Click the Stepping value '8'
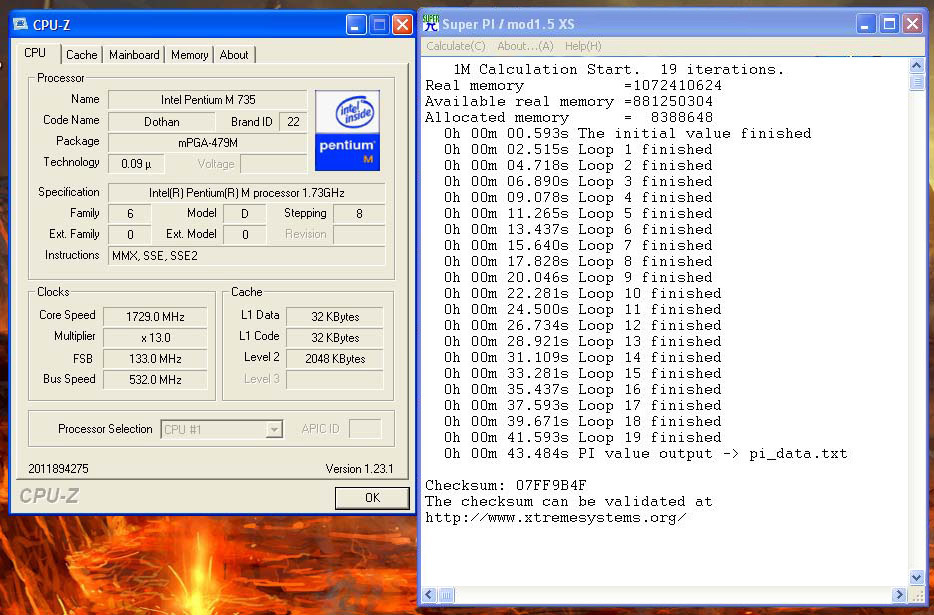Screen dimensions: 934x615 (x=359, y=213)
